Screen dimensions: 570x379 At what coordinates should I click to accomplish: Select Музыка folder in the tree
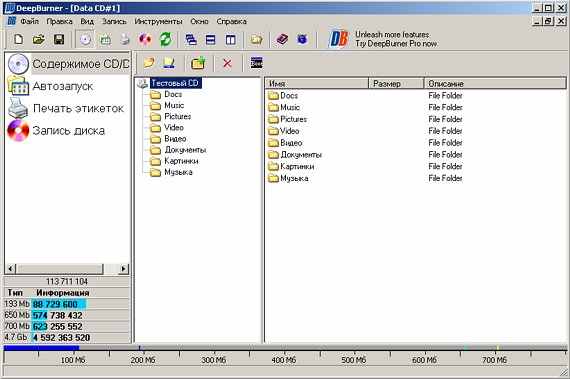click(x=178, y=172)
